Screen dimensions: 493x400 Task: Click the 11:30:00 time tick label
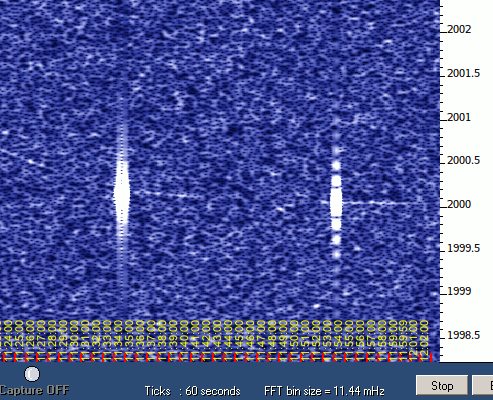pos(74,341)
